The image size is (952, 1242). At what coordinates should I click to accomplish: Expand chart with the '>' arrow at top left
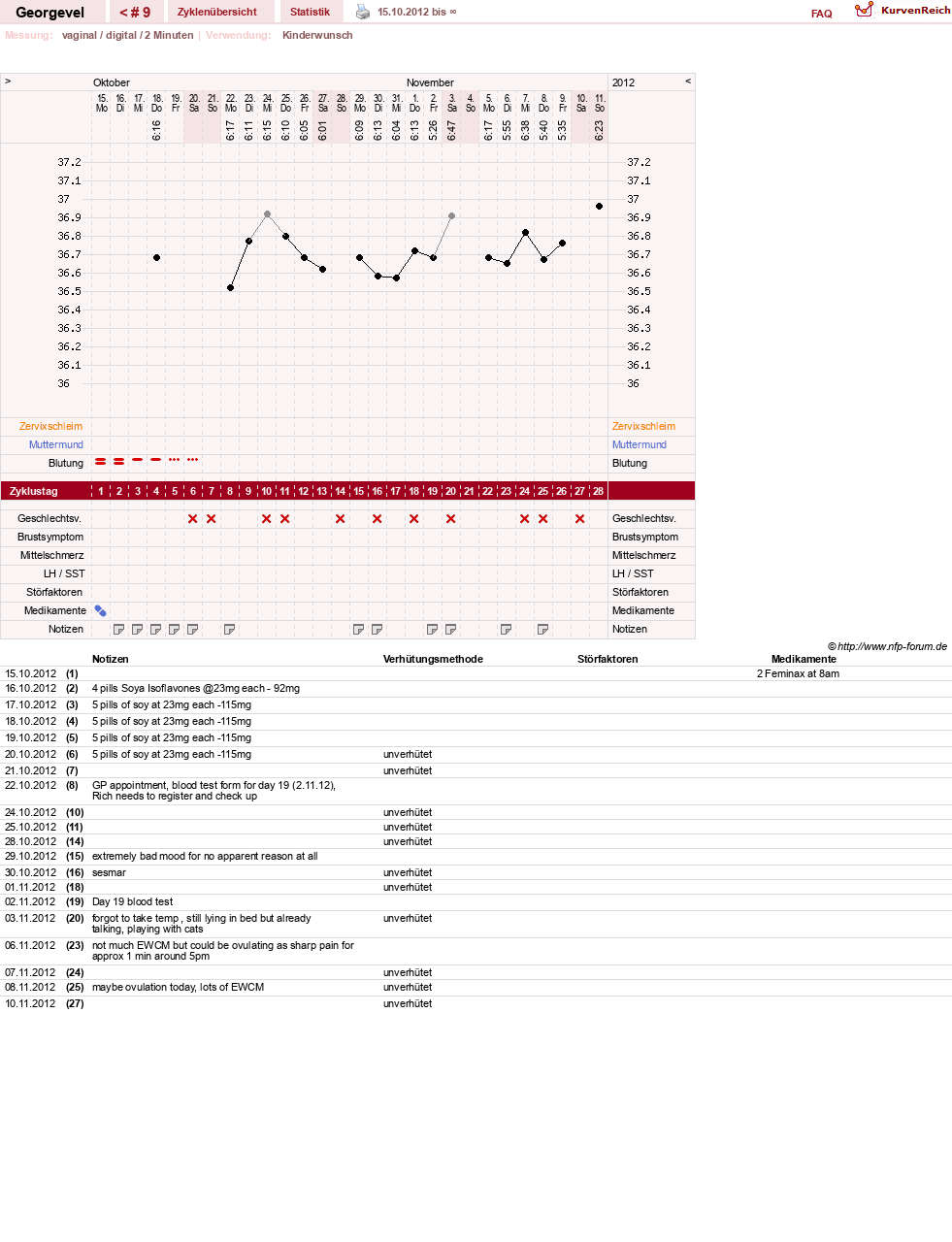8,81
